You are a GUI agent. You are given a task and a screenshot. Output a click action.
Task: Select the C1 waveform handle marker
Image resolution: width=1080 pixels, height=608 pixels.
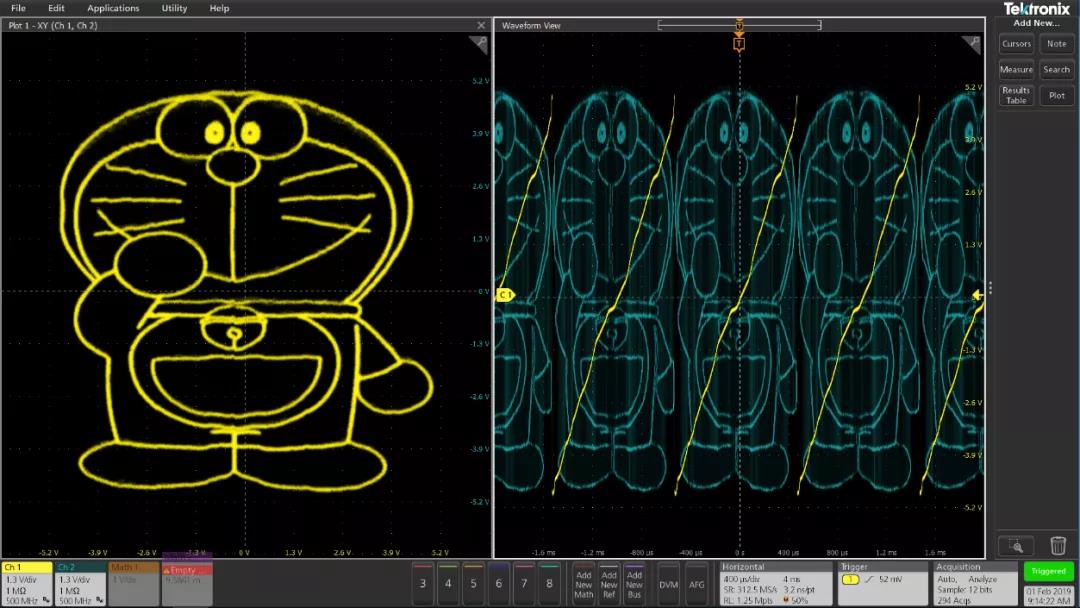point(505,295)
